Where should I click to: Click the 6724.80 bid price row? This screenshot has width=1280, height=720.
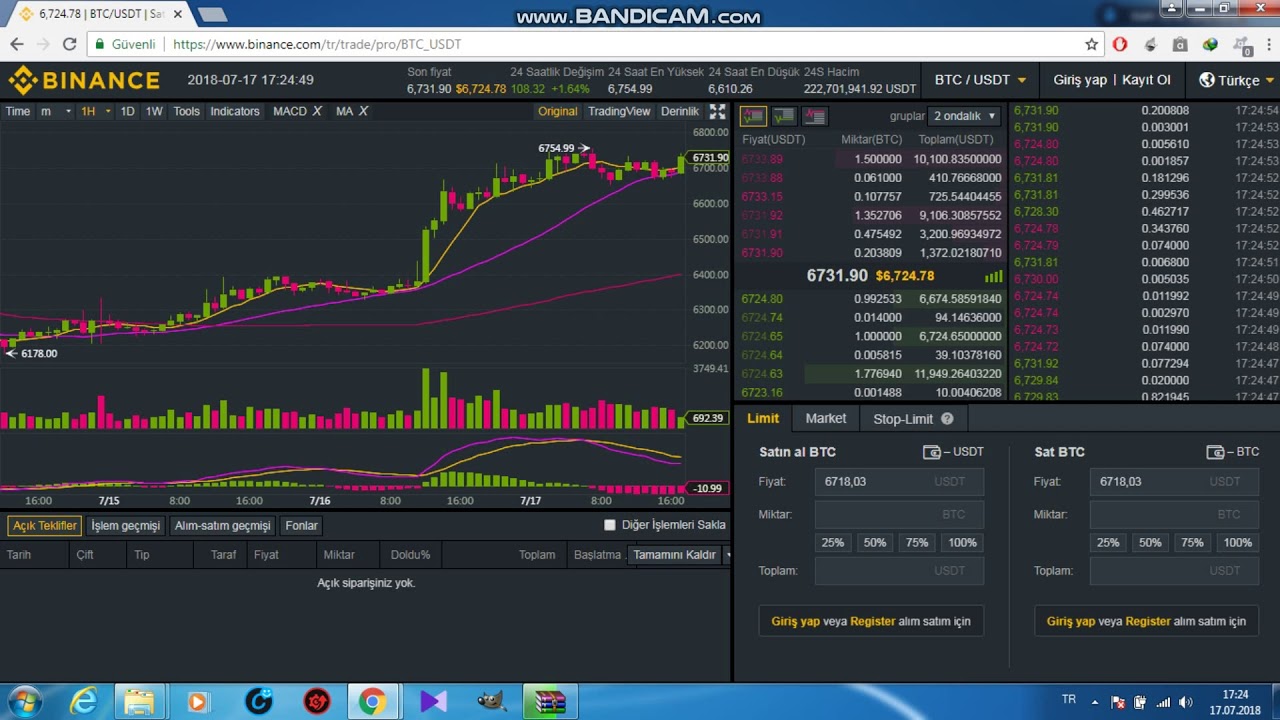pyautogui.click(x=871, y=299)
